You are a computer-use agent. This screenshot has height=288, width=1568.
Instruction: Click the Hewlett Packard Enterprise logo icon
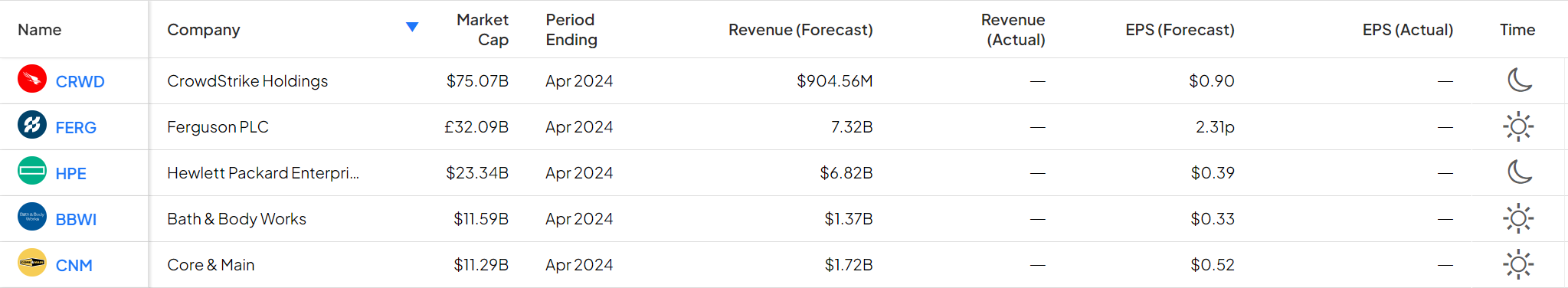pos(32,171)
